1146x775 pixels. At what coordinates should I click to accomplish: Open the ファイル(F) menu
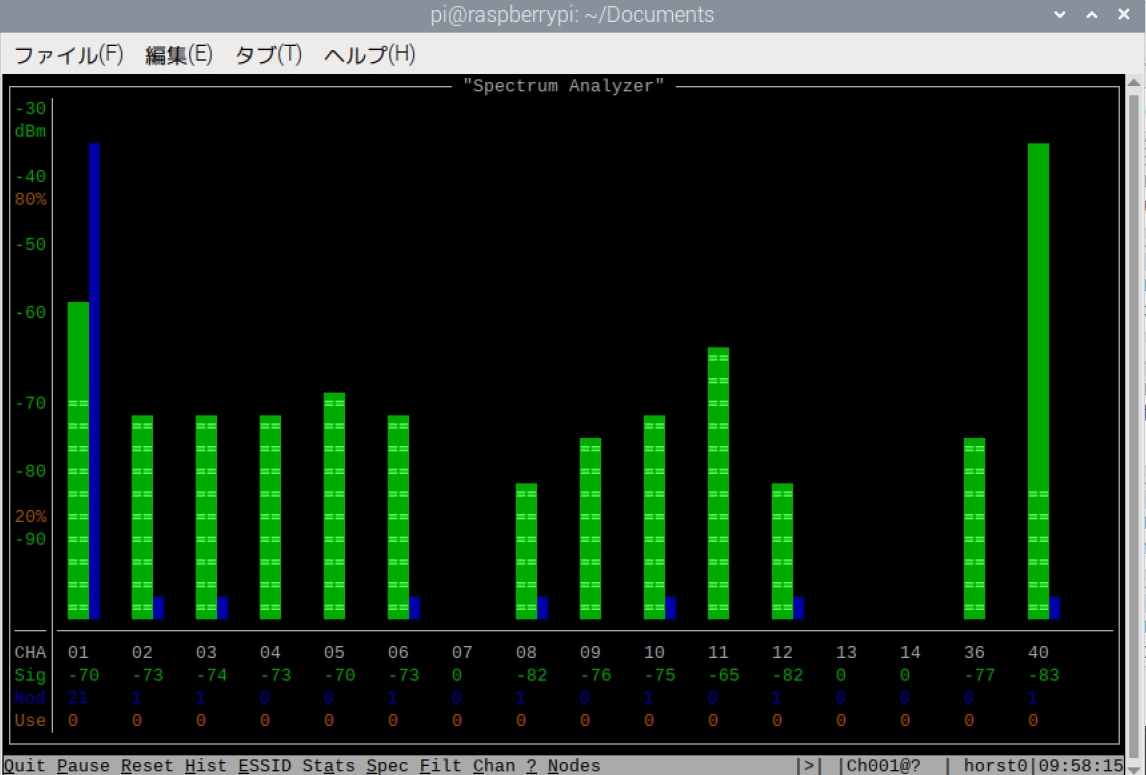pyautogui.click(x=68, y=54)
